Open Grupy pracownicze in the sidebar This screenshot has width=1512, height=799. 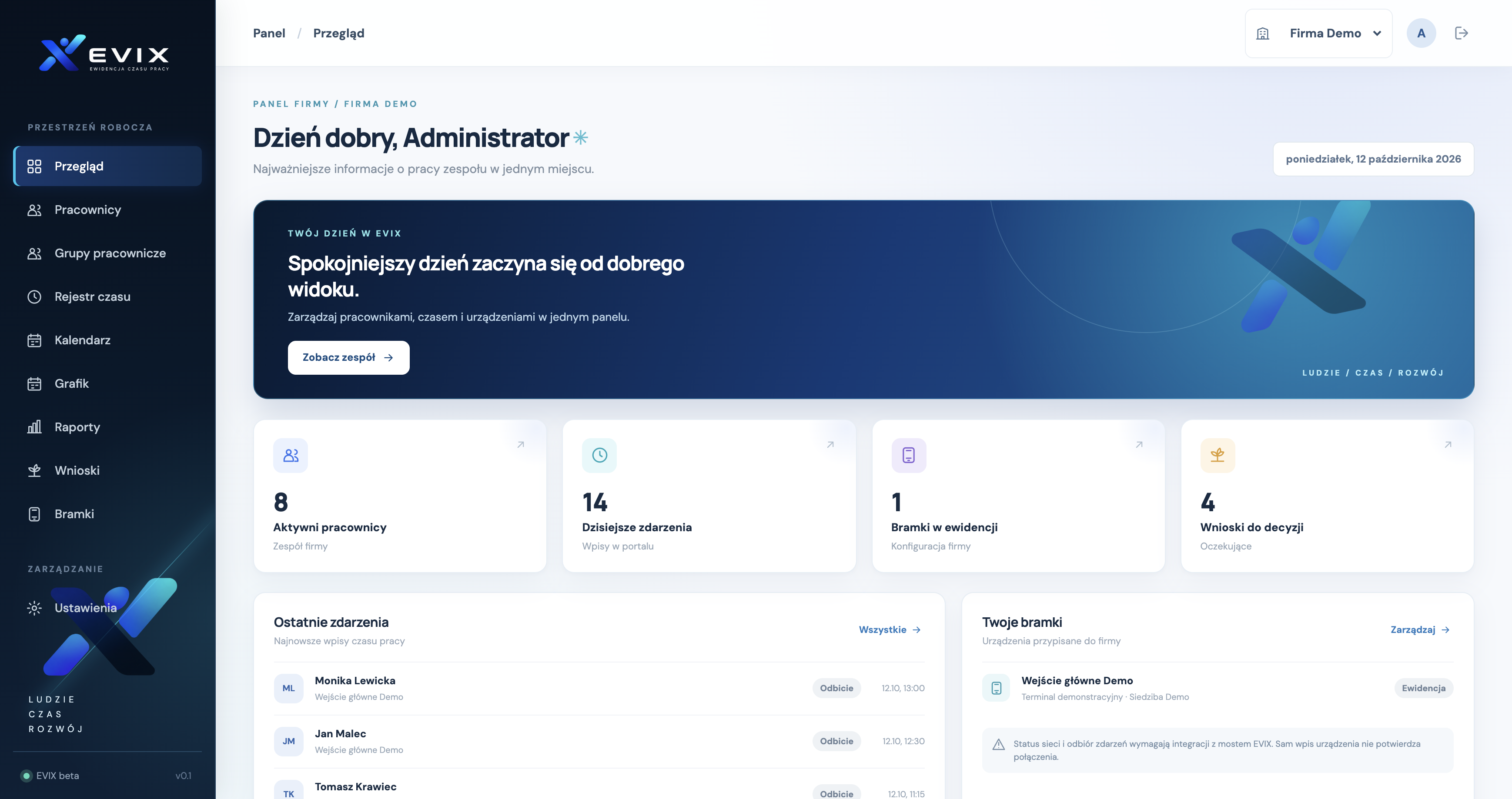[x=107, y=253]
